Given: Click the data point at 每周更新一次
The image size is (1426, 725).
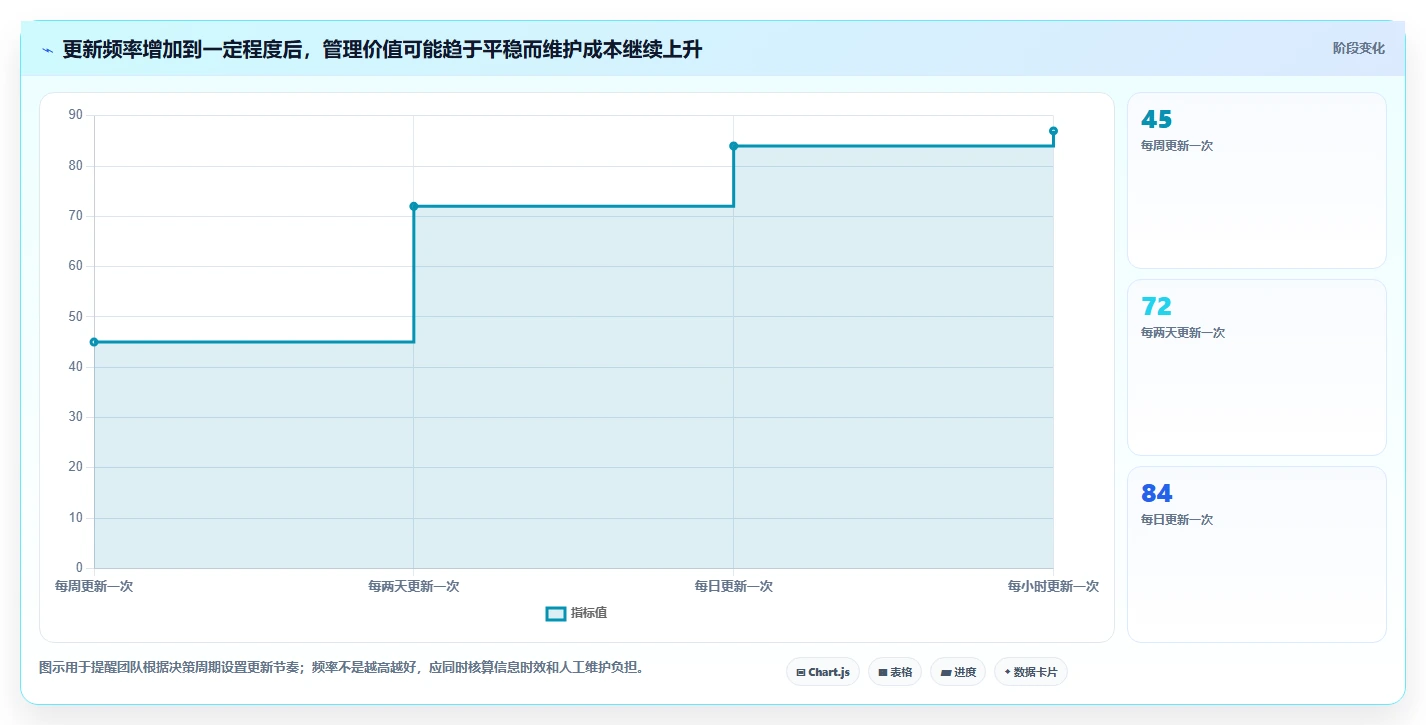Looking at the screenshot, I should pos(94,342).
